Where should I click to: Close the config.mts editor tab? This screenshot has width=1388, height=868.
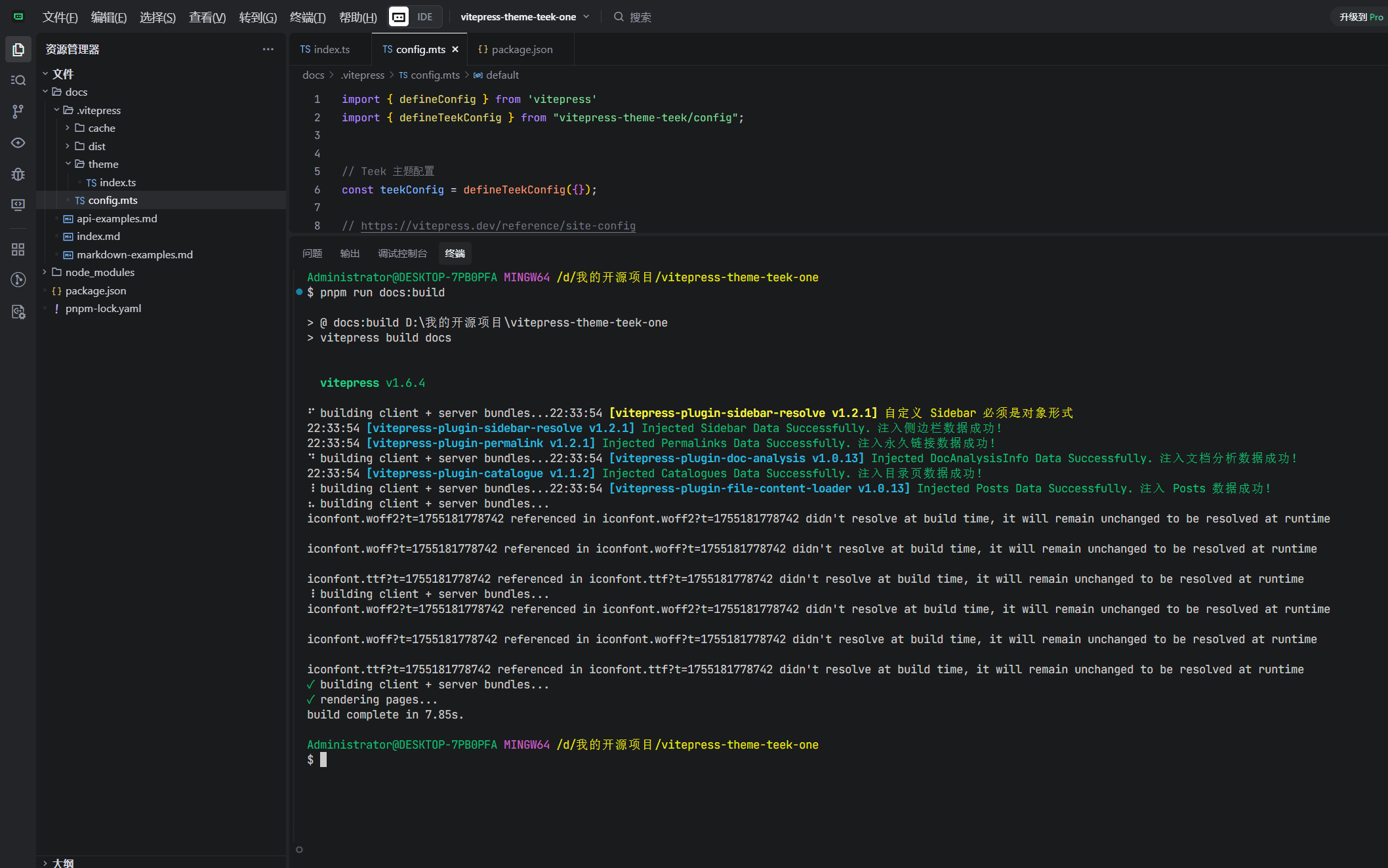click(x=455, y=49)
